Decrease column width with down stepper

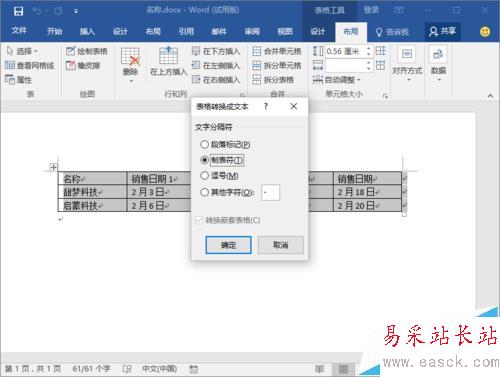click(x=369, y=69)
